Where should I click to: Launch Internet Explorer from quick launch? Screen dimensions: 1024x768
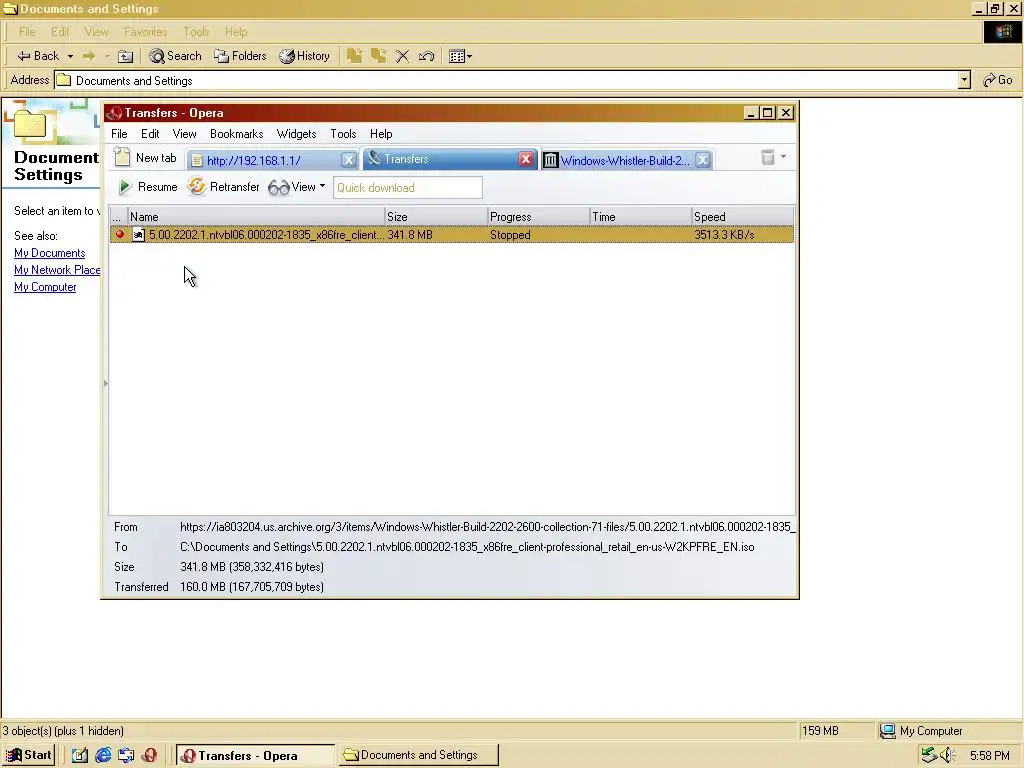(x=103, y=756)
